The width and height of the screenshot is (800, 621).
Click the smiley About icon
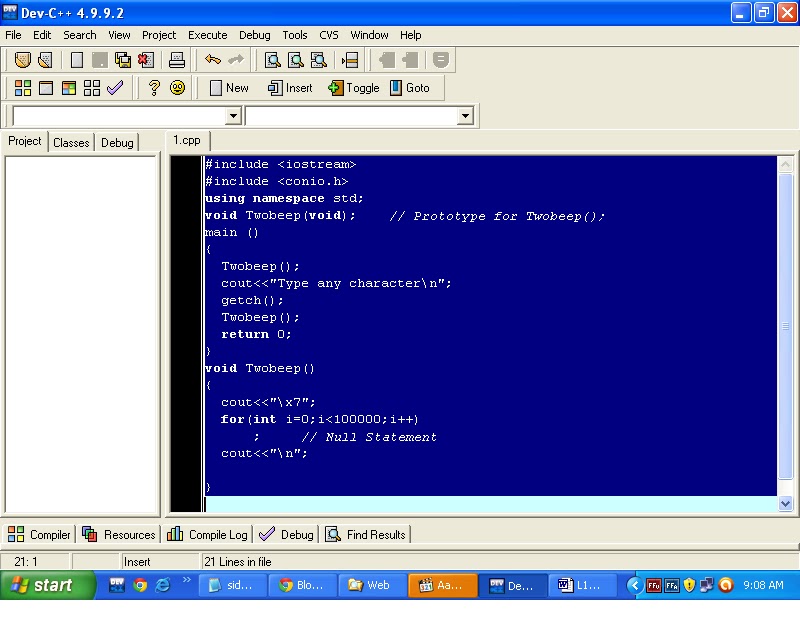coord(178,87)
